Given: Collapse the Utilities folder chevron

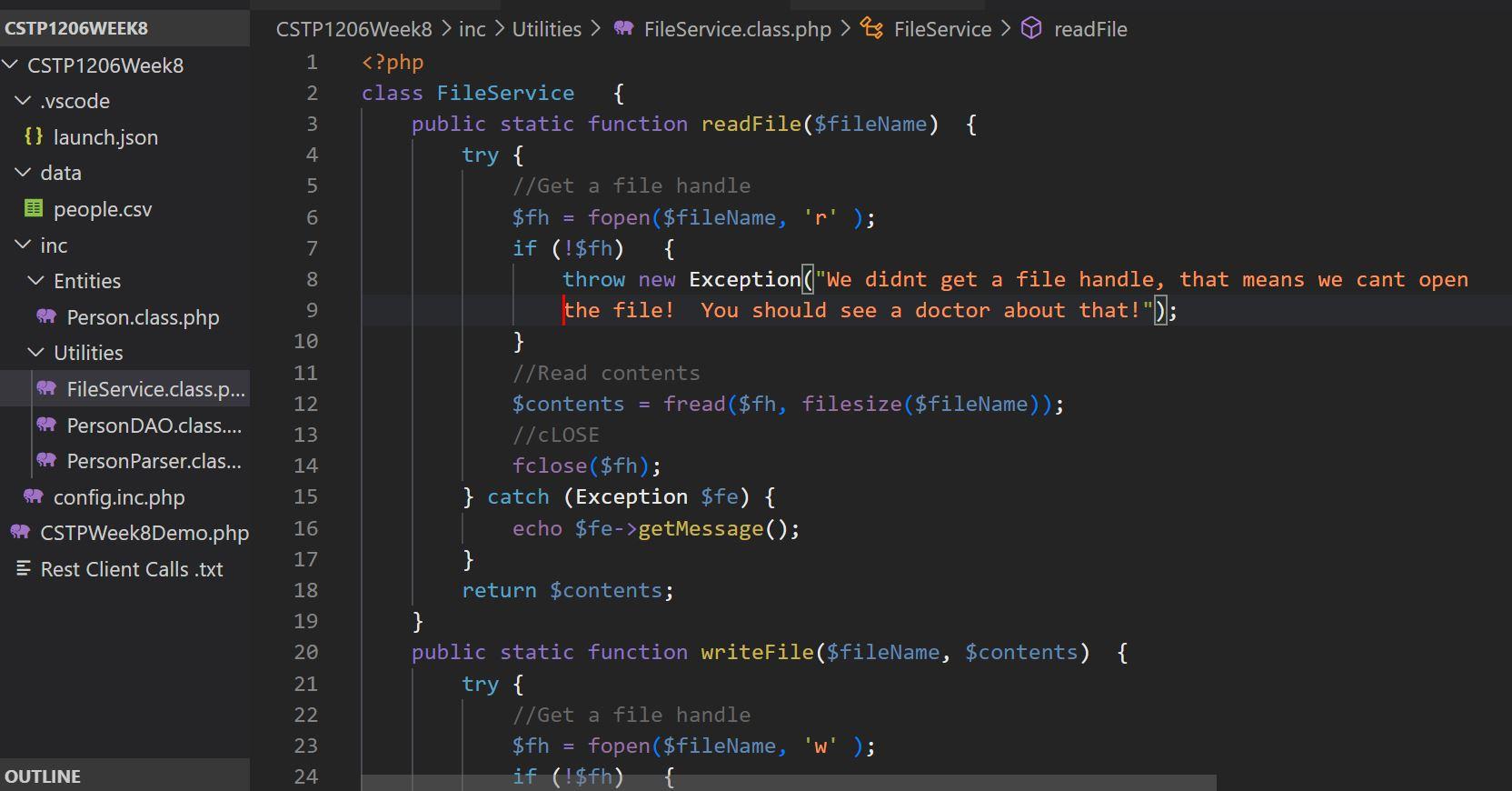Looking at the screenshot, I should click(x=37, y=352).
